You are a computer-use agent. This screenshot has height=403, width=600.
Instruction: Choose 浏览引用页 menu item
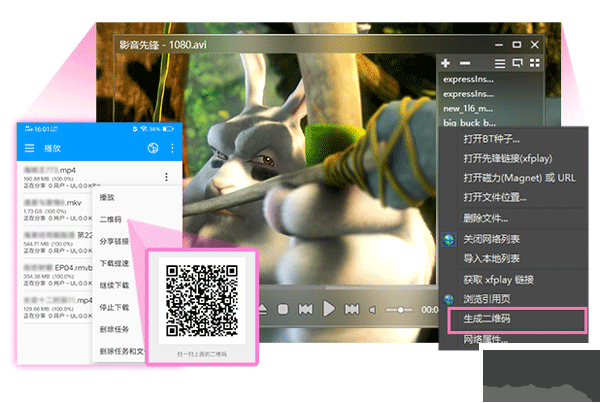[487, 299]
